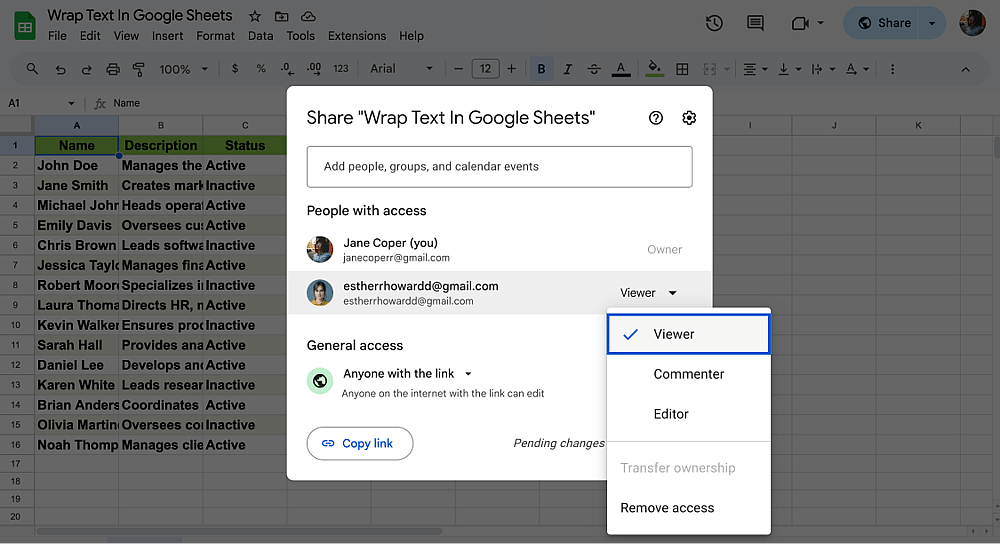Click the search magnifier in toolbar
Viewport: 1000px width, 544px height.
[x=32, y=69]
